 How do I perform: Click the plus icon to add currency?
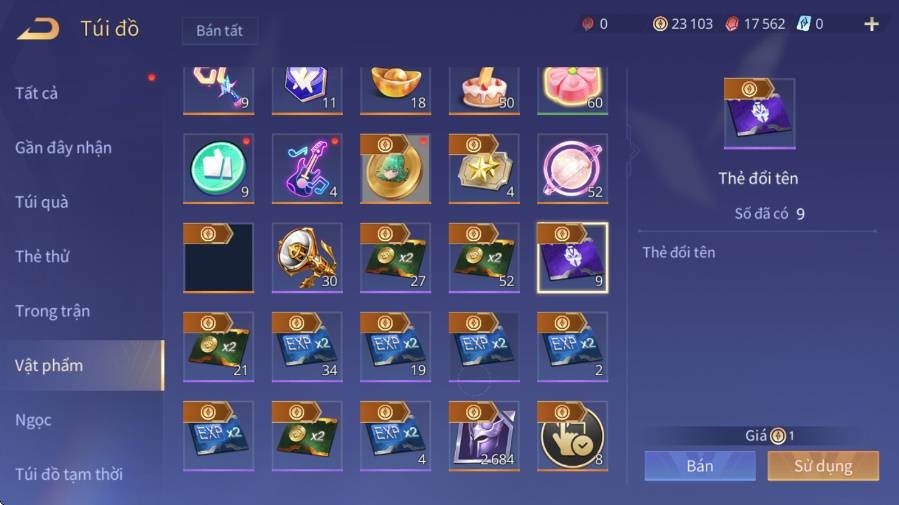[871, 24]
